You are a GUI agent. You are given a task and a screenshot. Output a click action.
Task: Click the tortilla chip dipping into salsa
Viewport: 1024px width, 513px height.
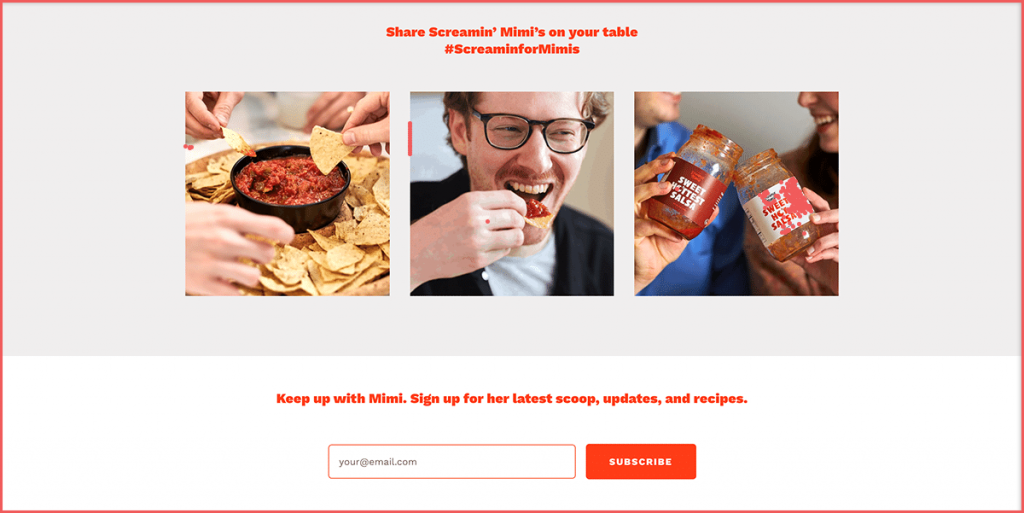pos(330,149)
